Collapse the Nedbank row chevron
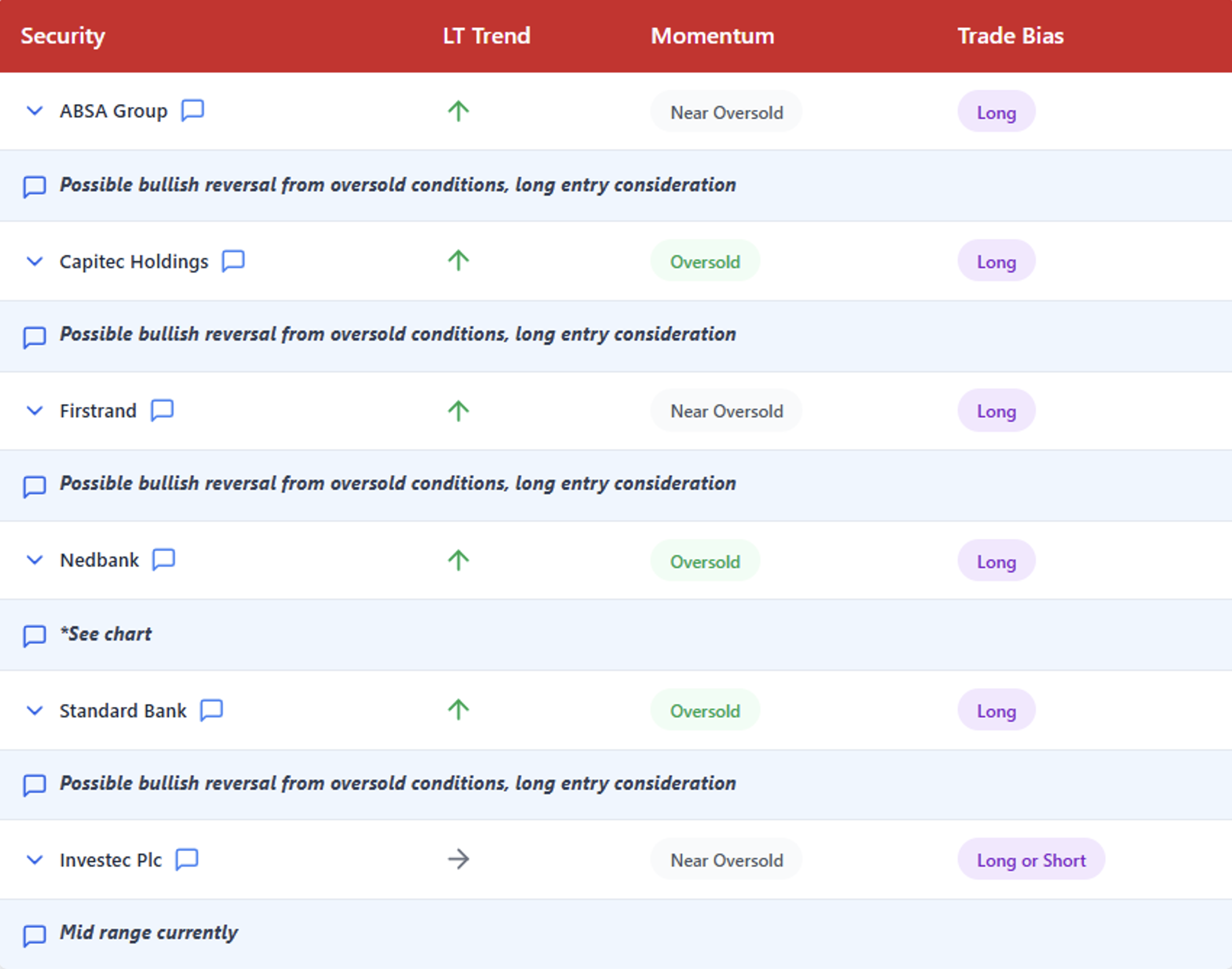 click(x=35, y=560)
